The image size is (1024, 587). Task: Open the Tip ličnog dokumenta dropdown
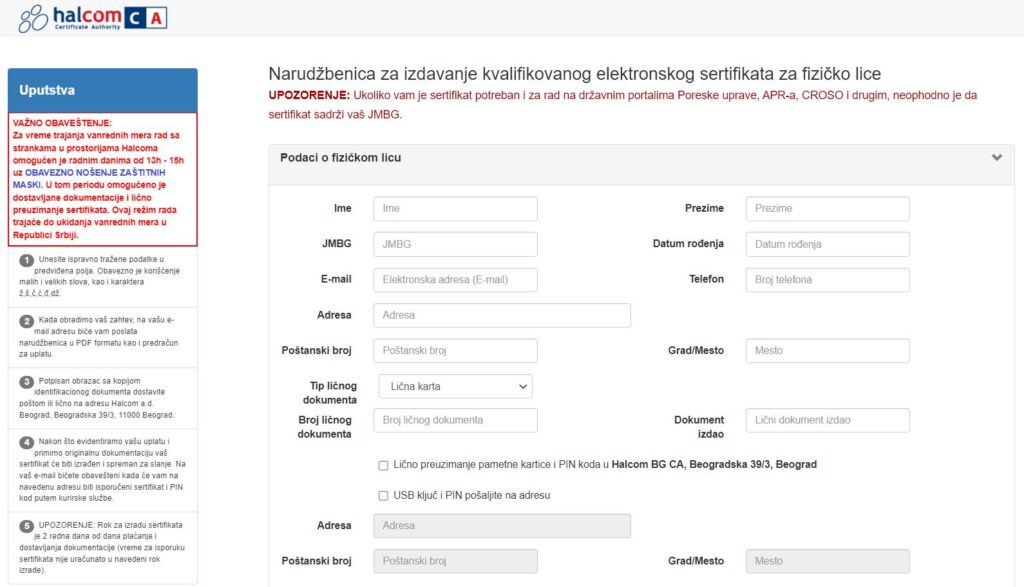coord(455,386)
